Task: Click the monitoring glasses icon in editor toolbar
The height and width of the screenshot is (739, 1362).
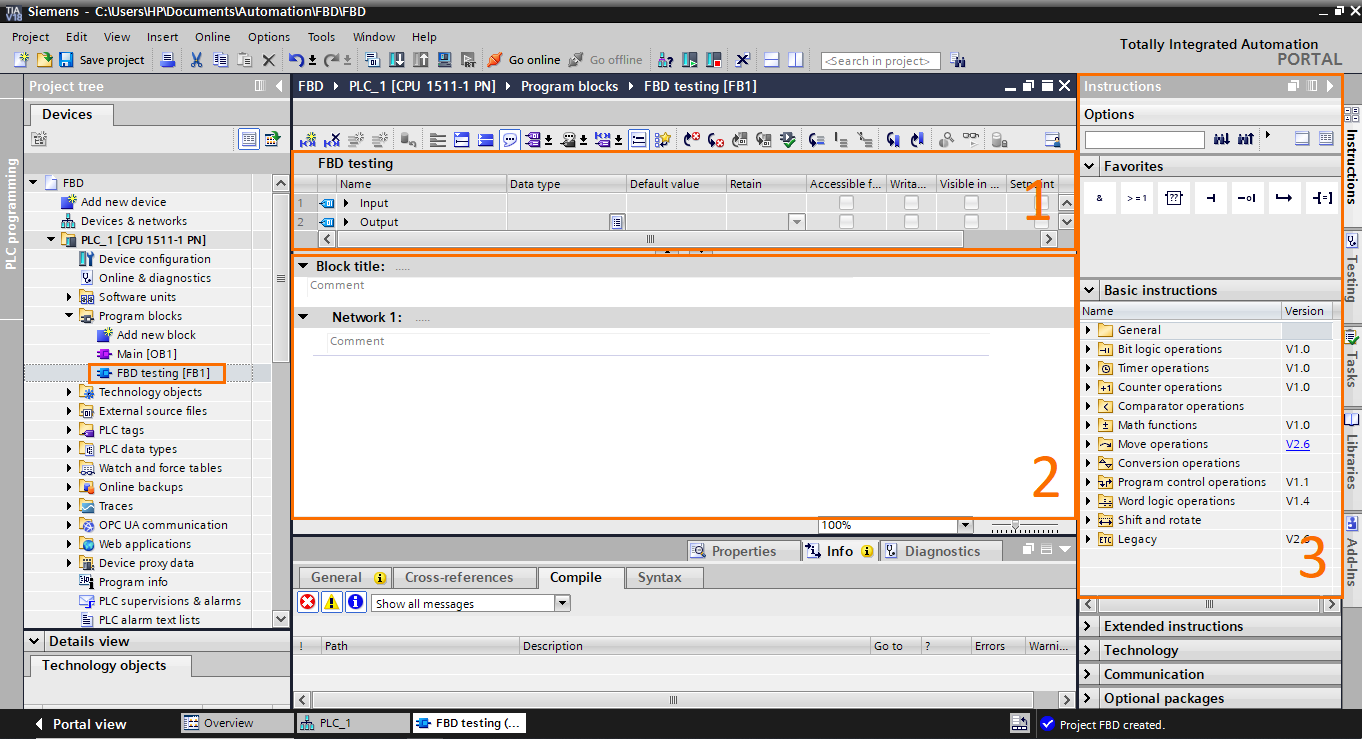Action: [x=971, y=139]
